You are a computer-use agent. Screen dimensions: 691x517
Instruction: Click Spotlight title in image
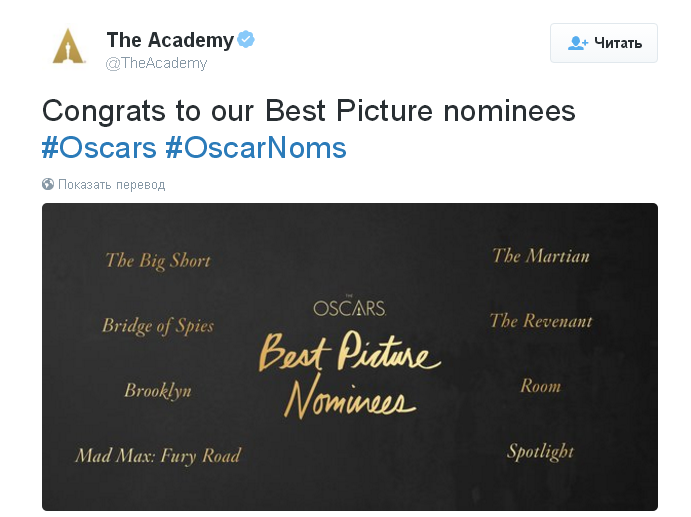coord(540,451)
